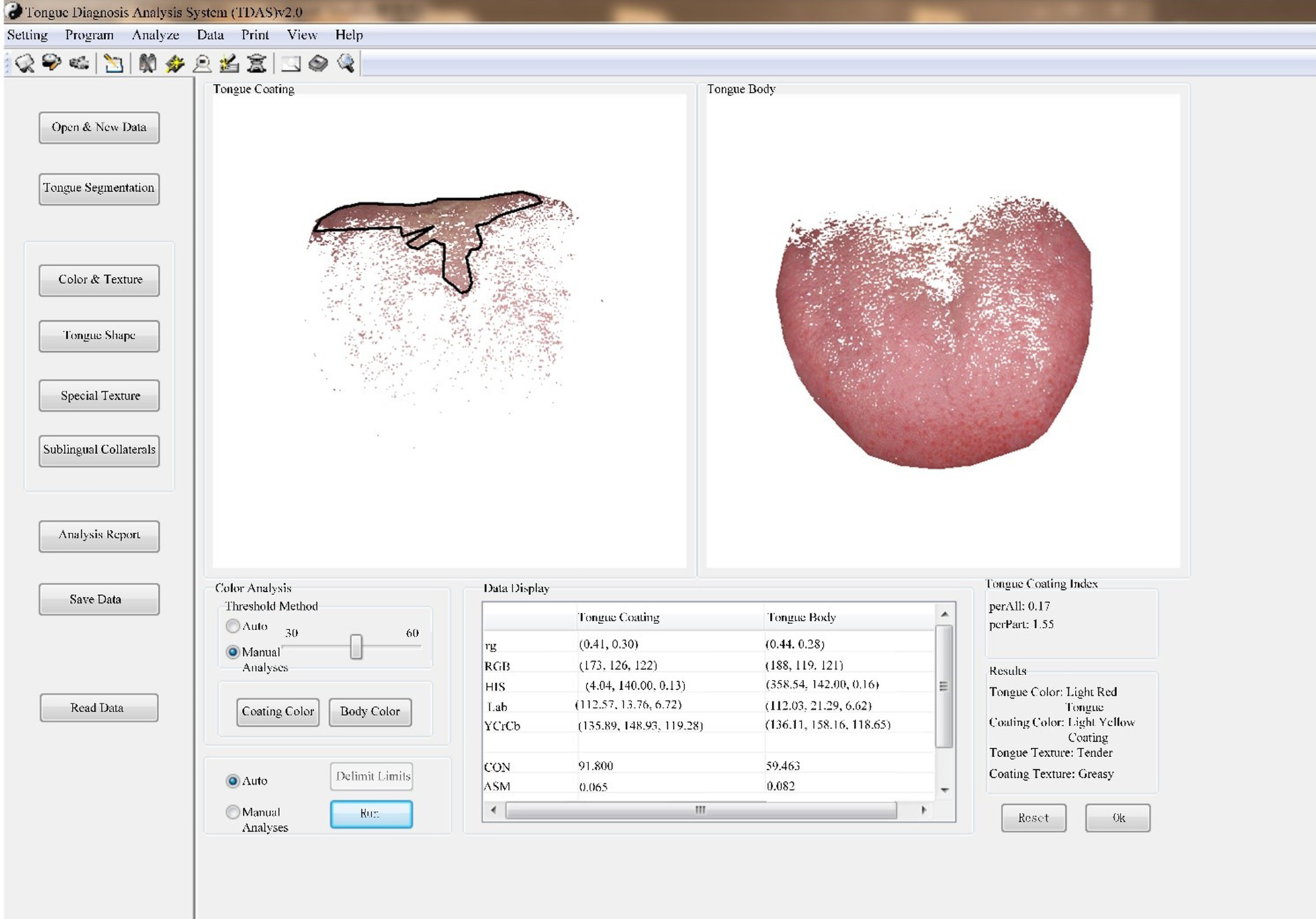Image resolution: width=1316 pixels, height=919 pixels.
Task: Click the blank page preview toolbar icon
Action: pos(290,64)
